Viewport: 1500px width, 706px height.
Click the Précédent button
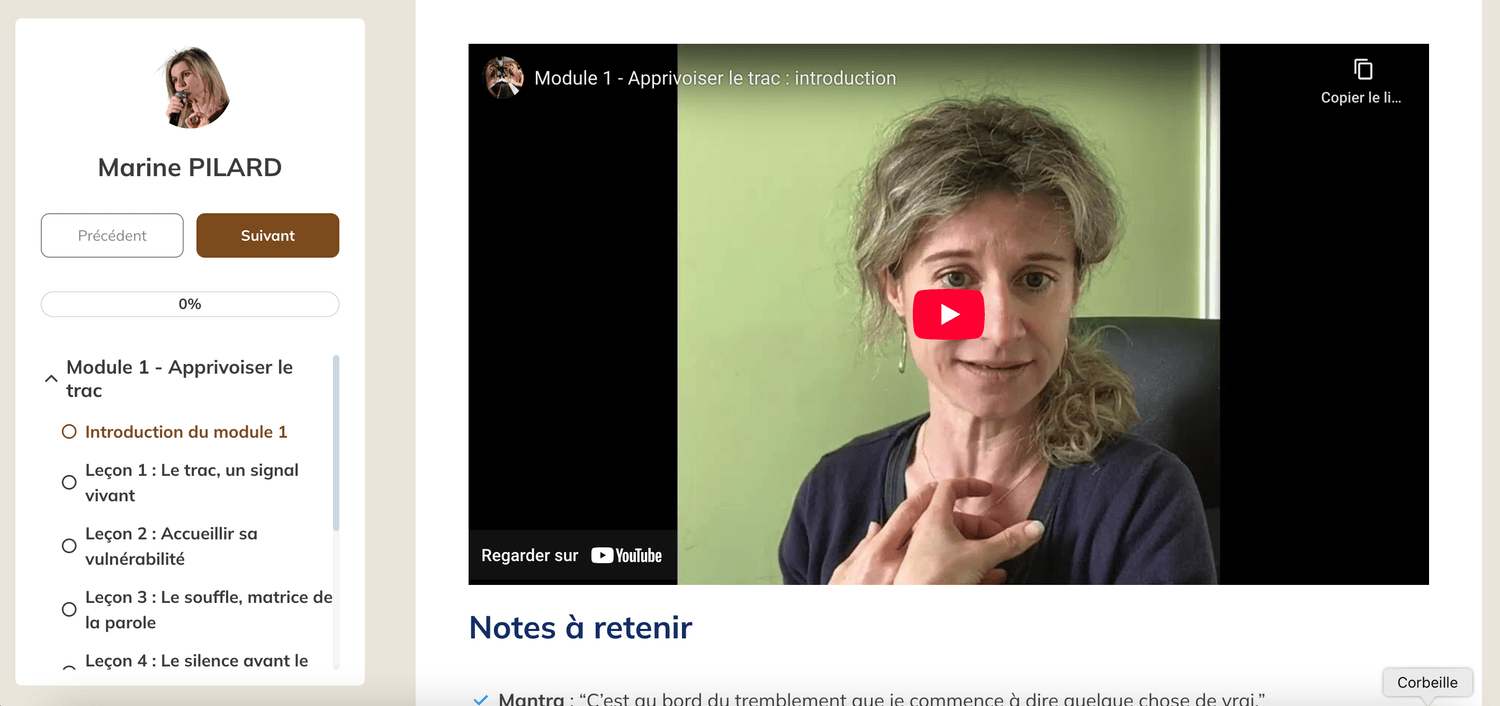112,235
